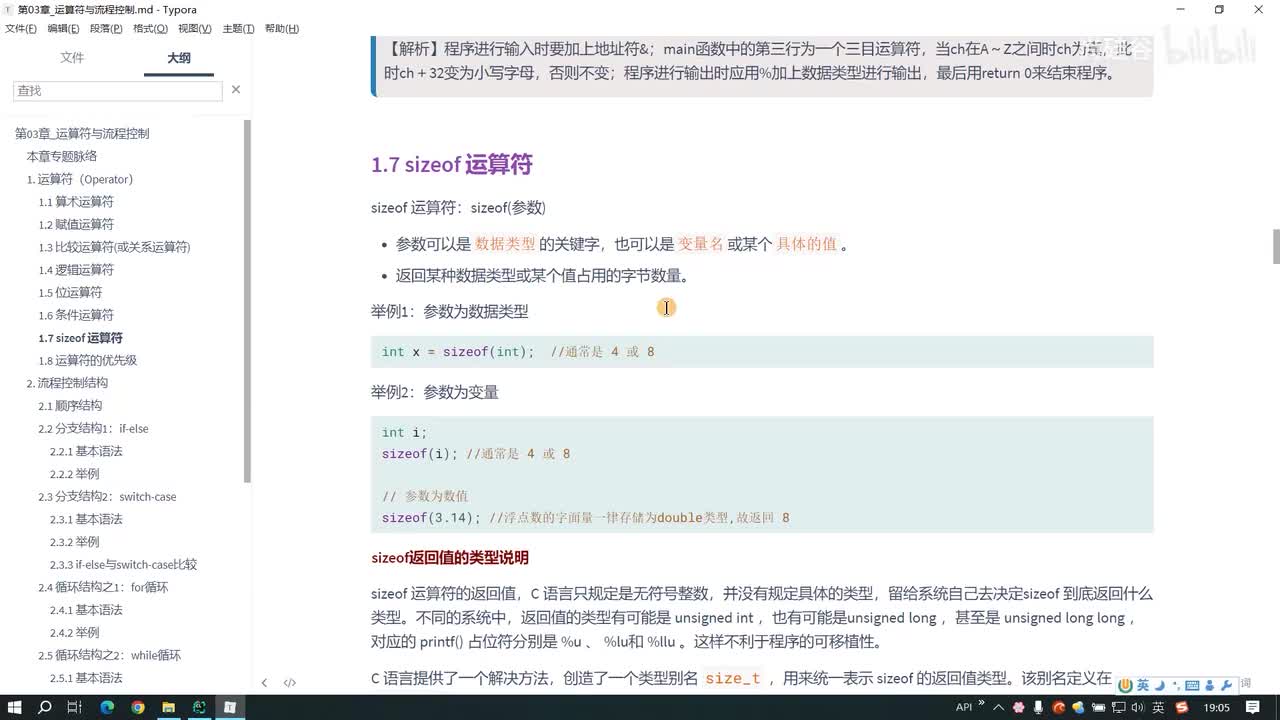This screenshot has width=1280, height=720.
Task: Click the size_t inline code text
Action: [x=732, y=678]
